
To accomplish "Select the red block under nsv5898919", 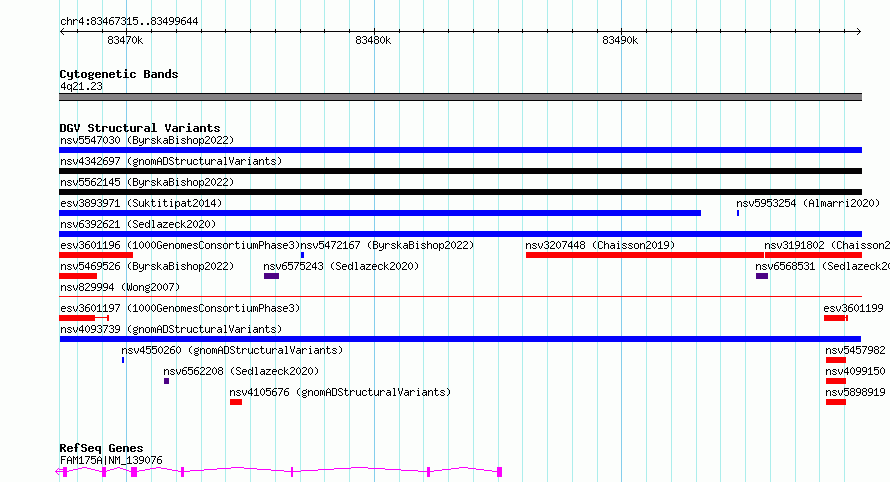I will [x=836, y=402].
